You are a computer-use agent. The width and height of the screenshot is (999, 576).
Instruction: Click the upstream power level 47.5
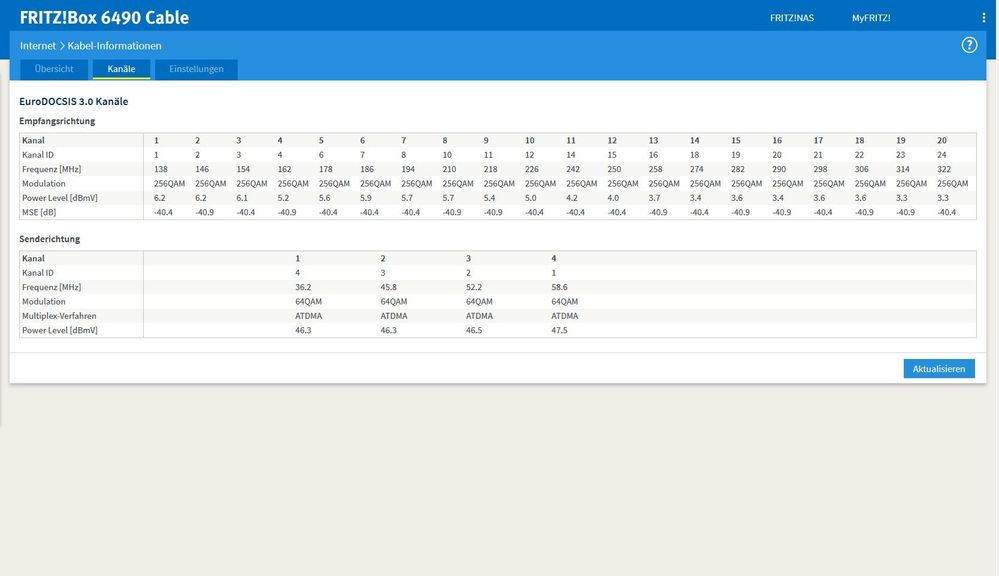pyautogui.click(x=559, y=330)
